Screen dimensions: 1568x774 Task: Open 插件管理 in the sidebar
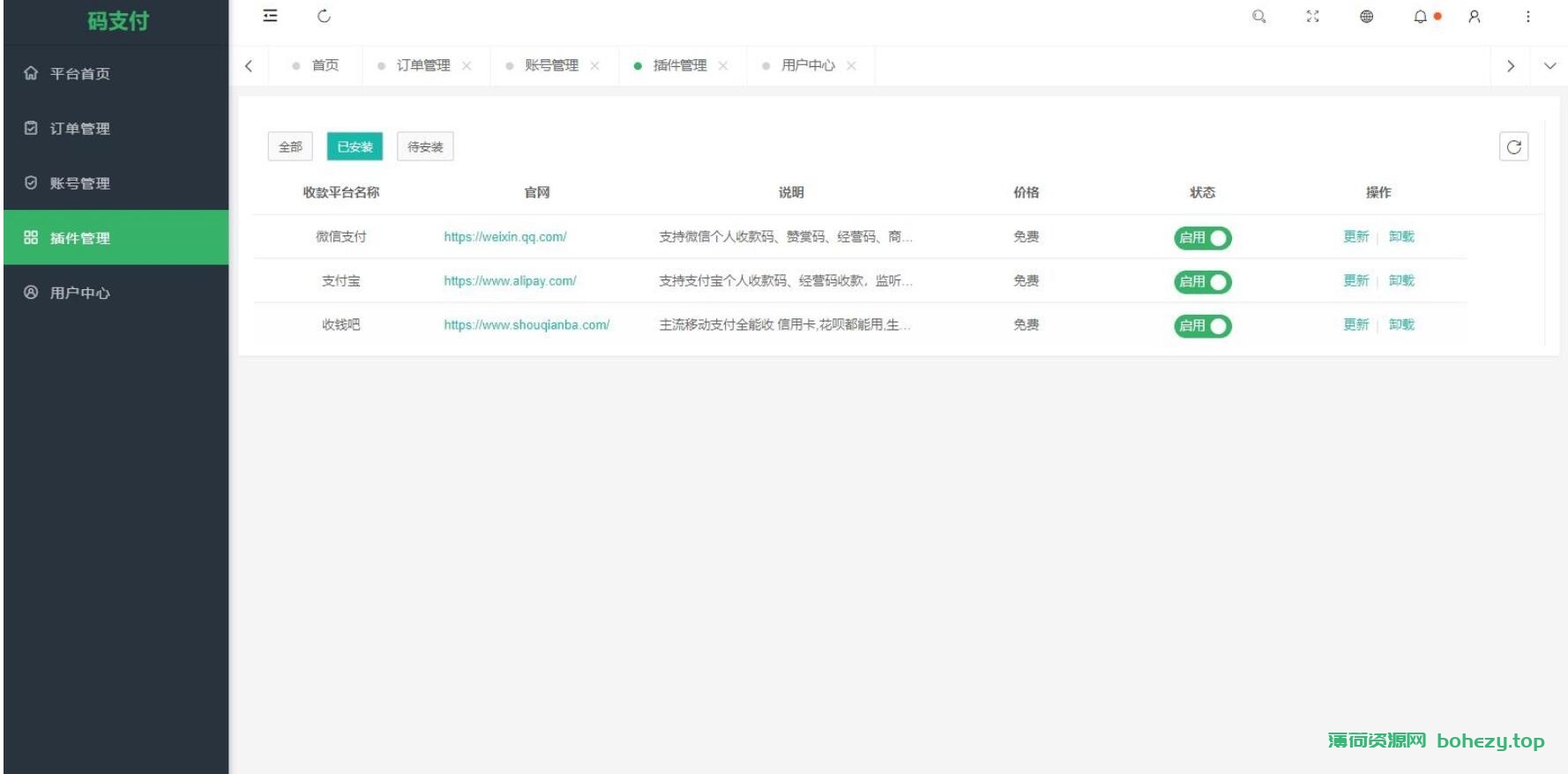pos(116,237)
